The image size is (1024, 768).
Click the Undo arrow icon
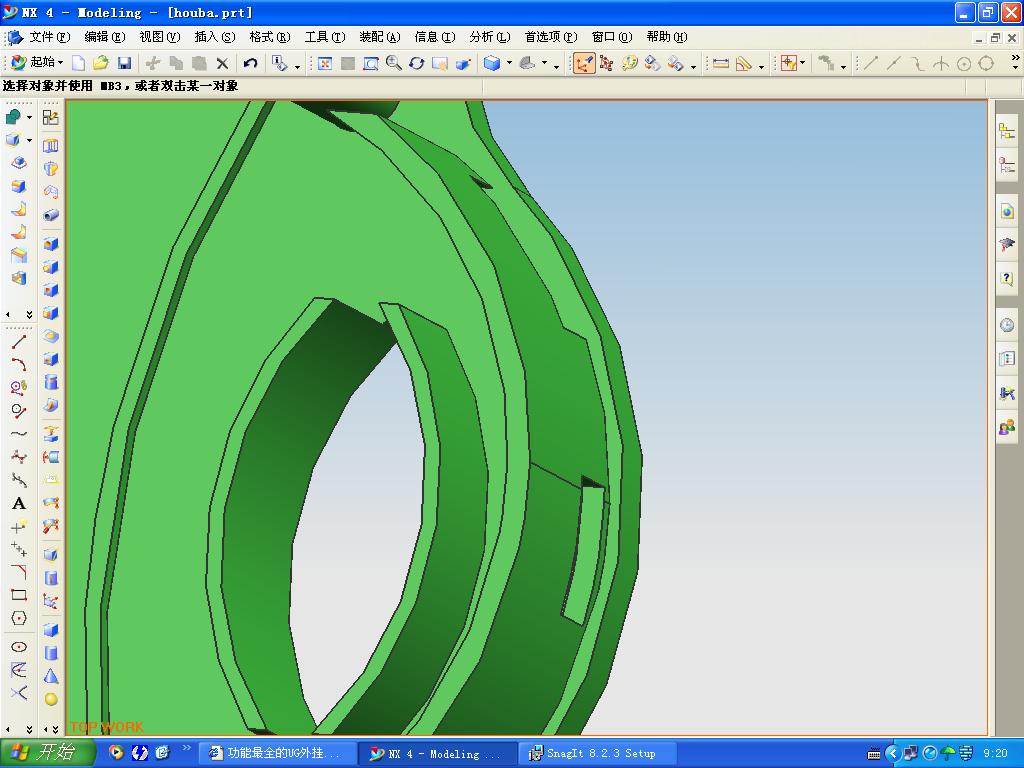click(x=250, y=63)
